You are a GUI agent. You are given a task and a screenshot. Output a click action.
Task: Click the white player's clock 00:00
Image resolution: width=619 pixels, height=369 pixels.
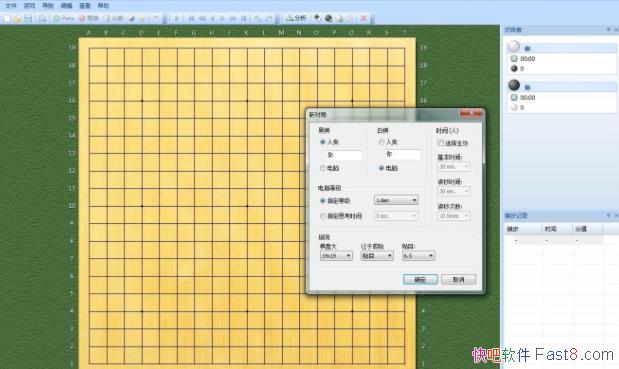[527, 59]
